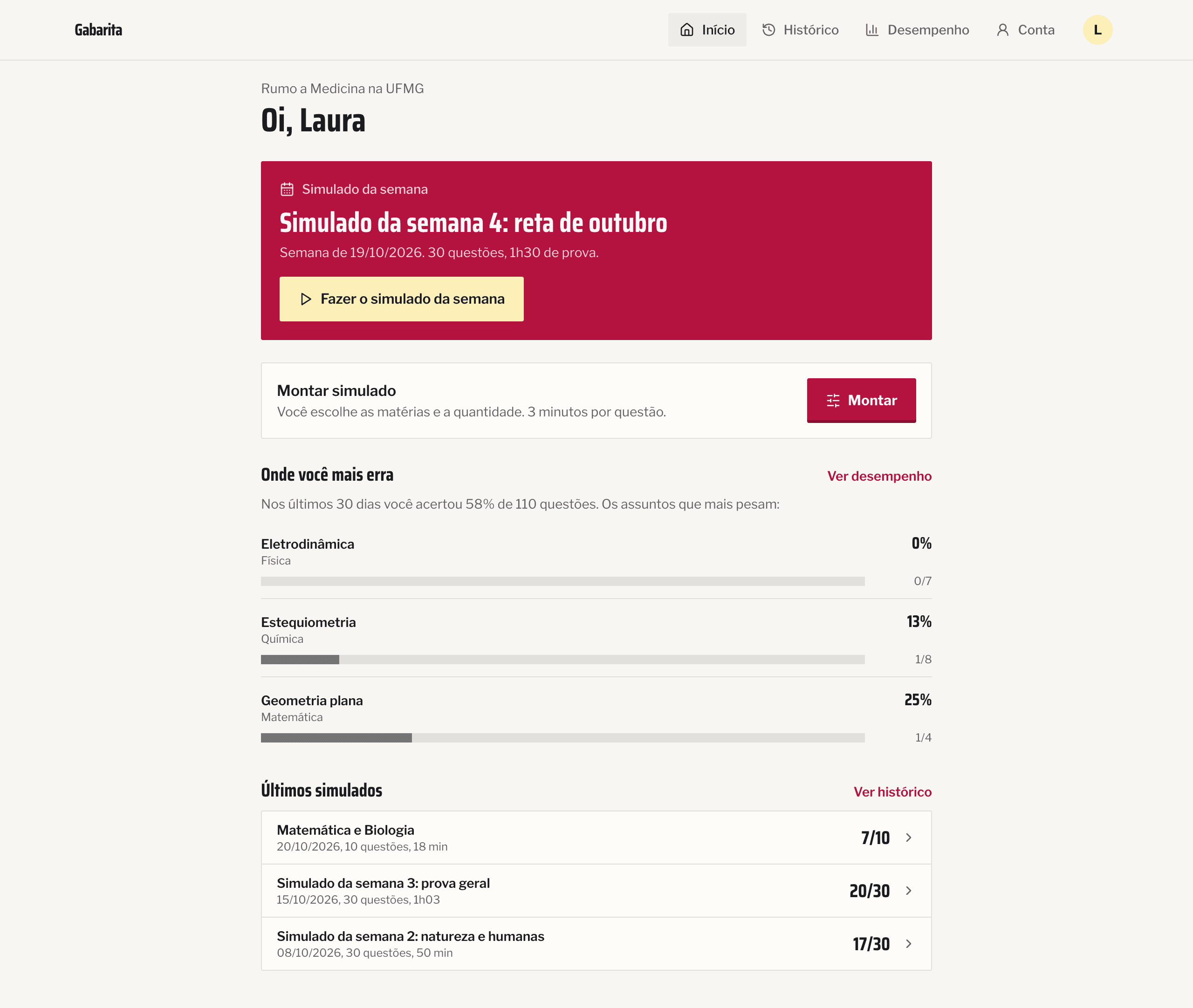
Task: Click the bar chart icon beside Desempenho
Action: point(872,30)
